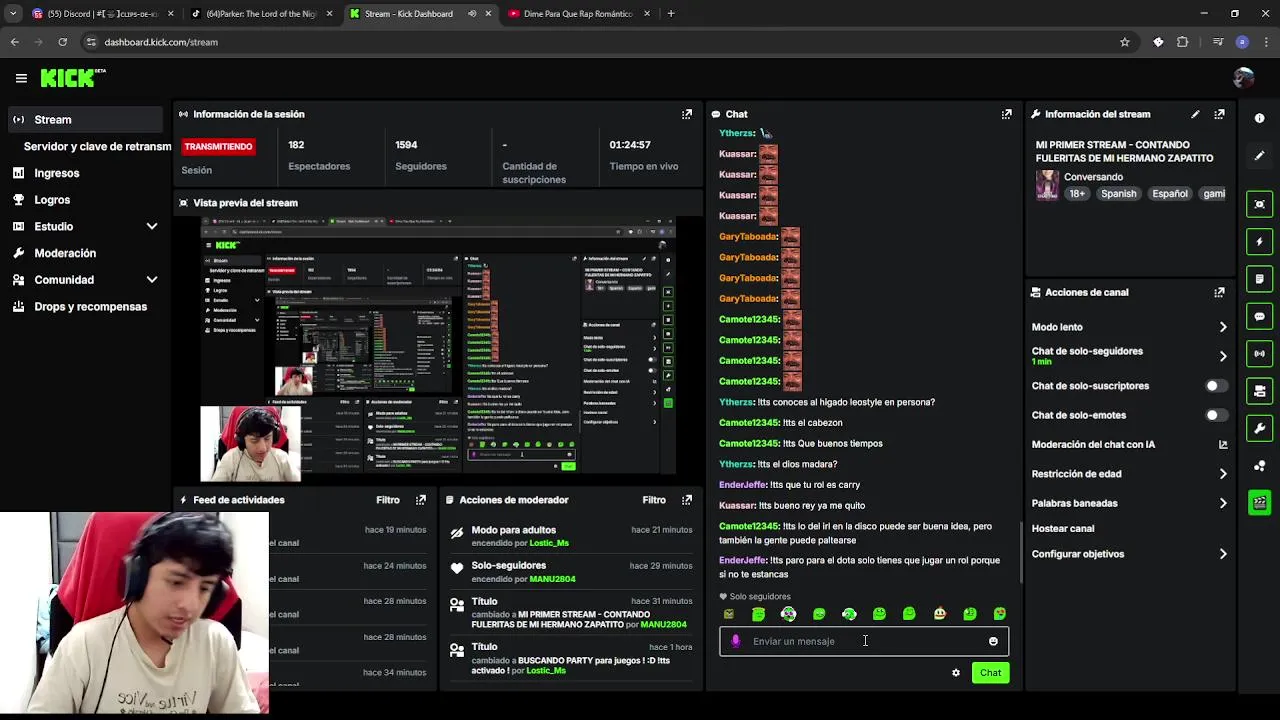Screen dimensions: 1280x720
Task: Open the Filtro dropdown in Feed de actividades
Action: point(388,500)
